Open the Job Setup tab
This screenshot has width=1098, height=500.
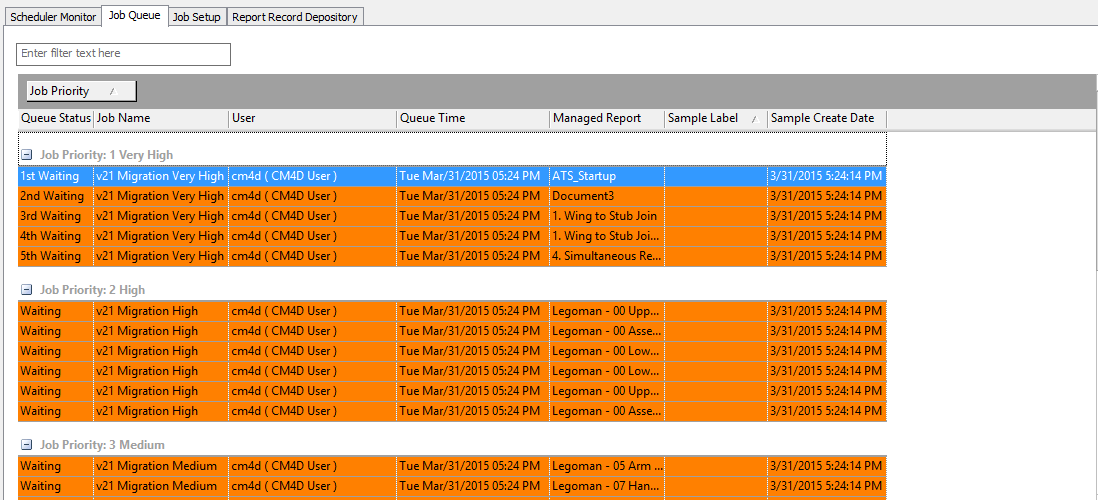tap(196, 17)
